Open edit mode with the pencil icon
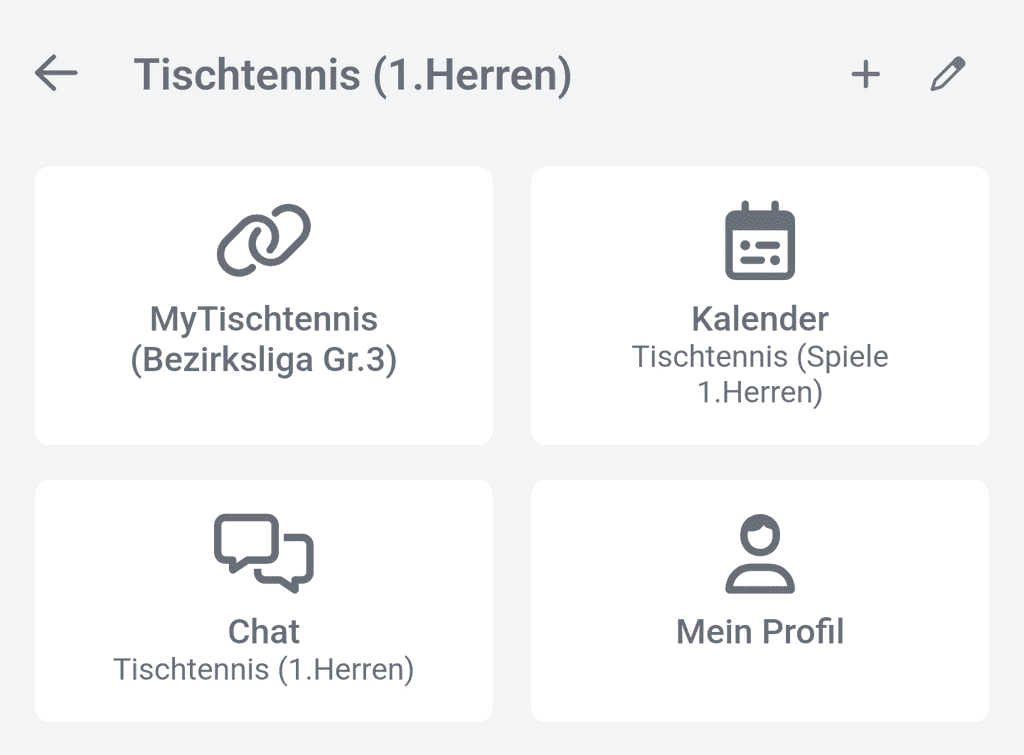The height and width of the screenshot is (755, 1024). point(947,75)
